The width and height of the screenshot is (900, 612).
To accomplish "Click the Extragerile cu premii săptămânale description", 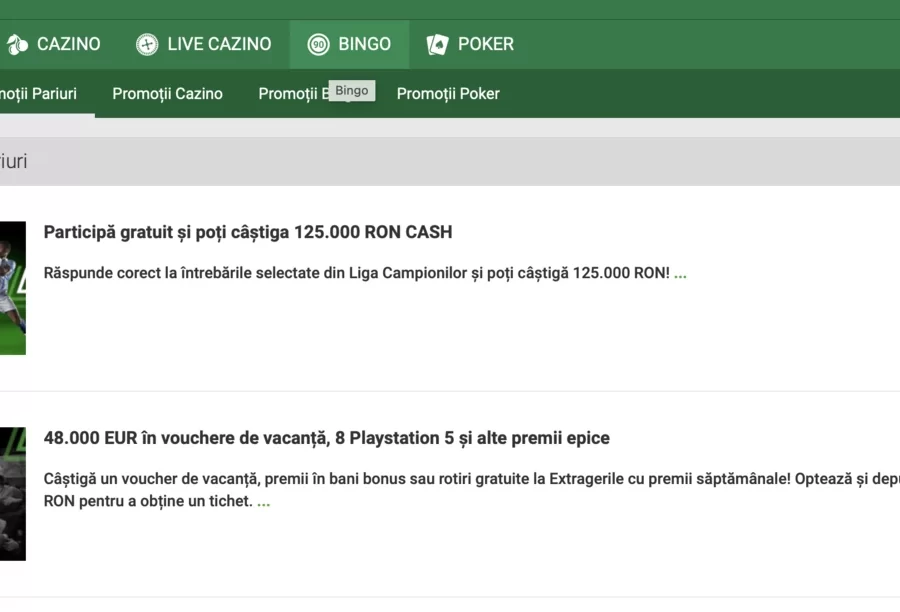I will (x=472, y=490).
